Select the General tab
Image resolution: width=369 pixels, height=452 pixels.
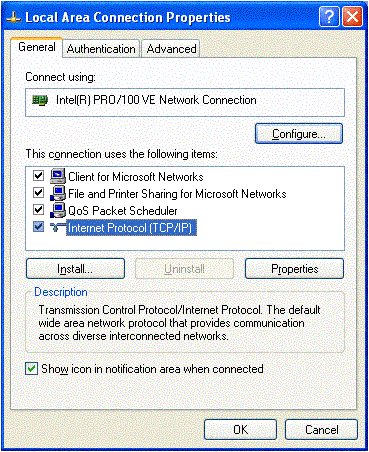click(x=37, y=47)
